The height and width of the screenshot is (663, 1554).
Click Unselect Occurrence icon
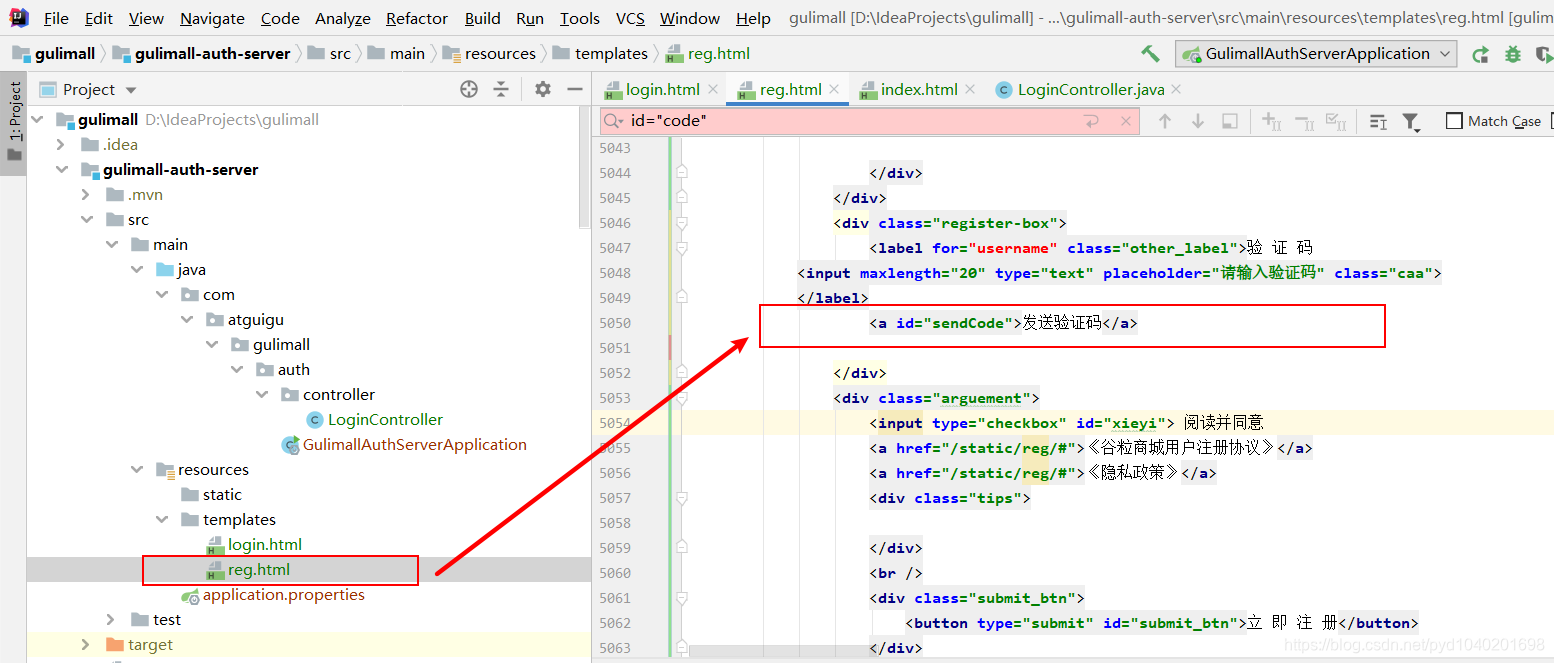click(1304, 121)
